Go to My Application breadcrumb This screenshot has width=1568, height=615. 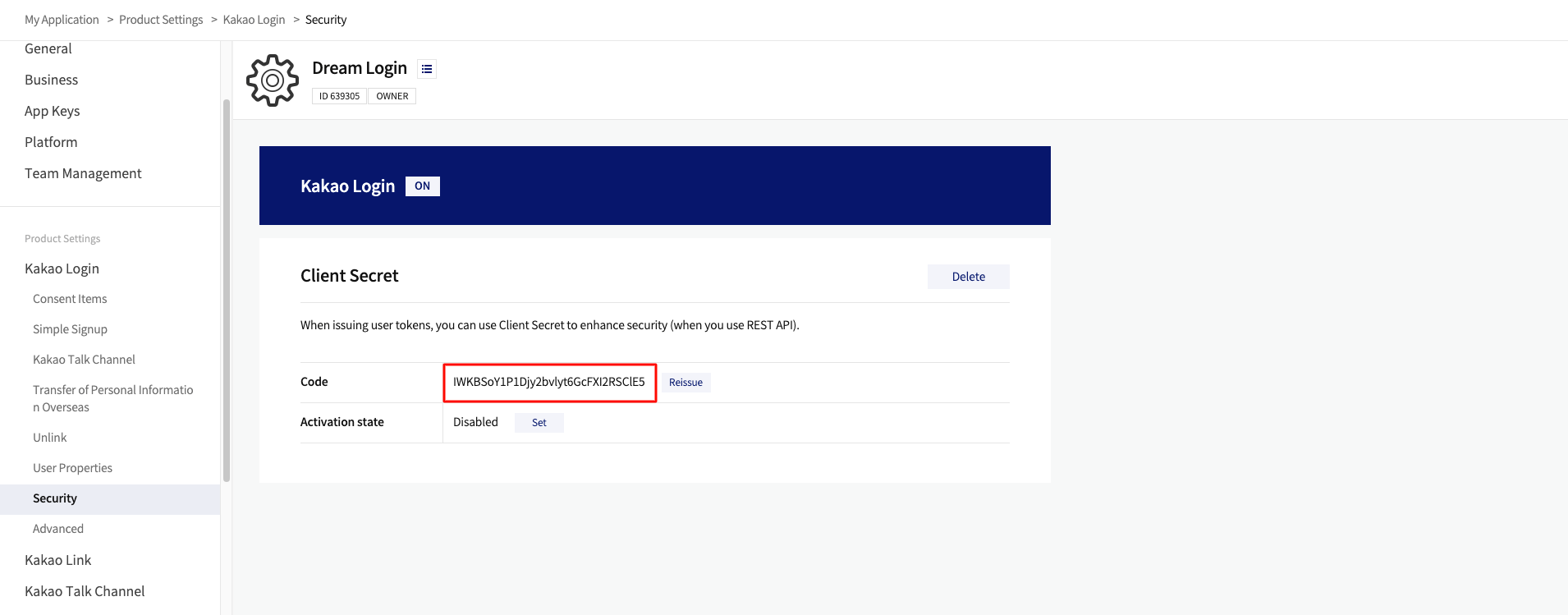[x=62, y=20]
